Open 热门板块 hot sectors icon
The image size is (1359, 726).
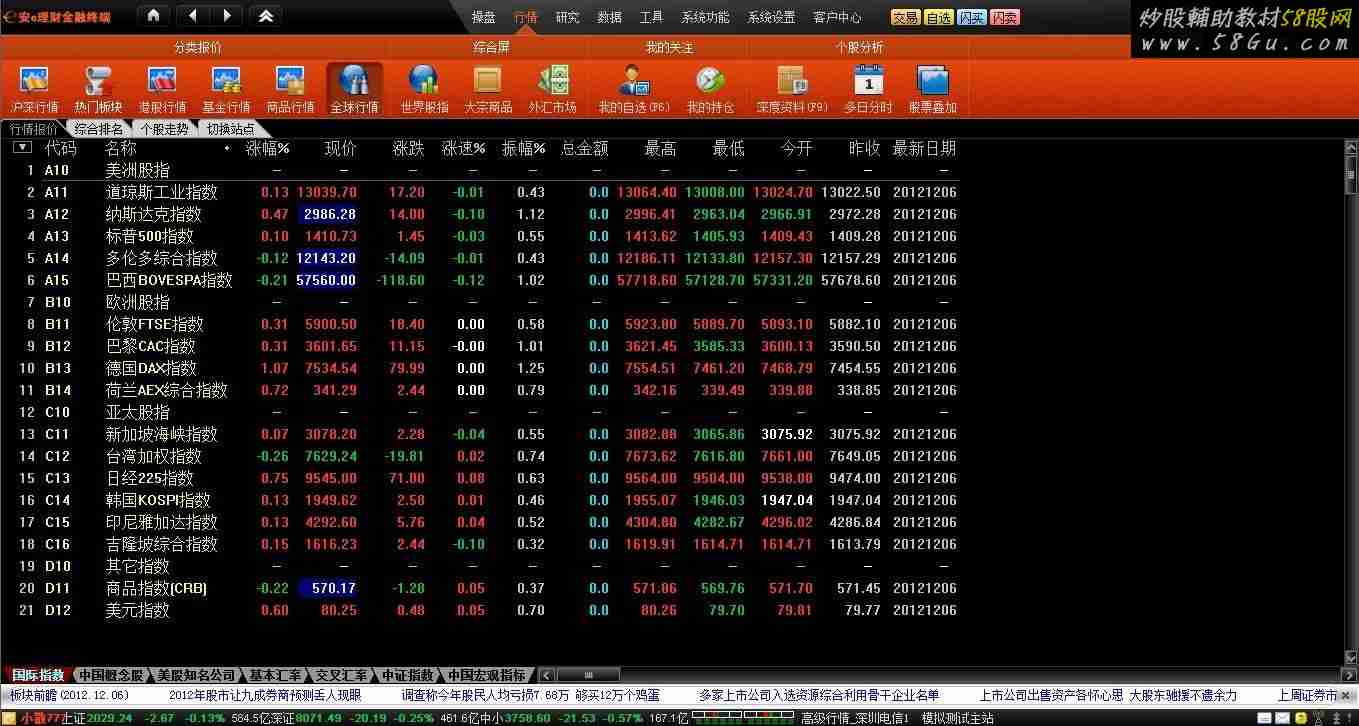(98, 90)
